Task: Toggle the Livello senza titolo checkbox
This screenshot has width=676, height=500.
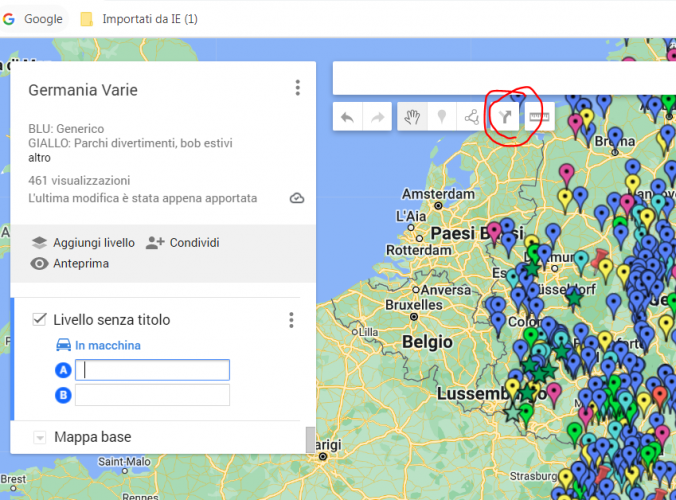Action: tap(40, 320)
